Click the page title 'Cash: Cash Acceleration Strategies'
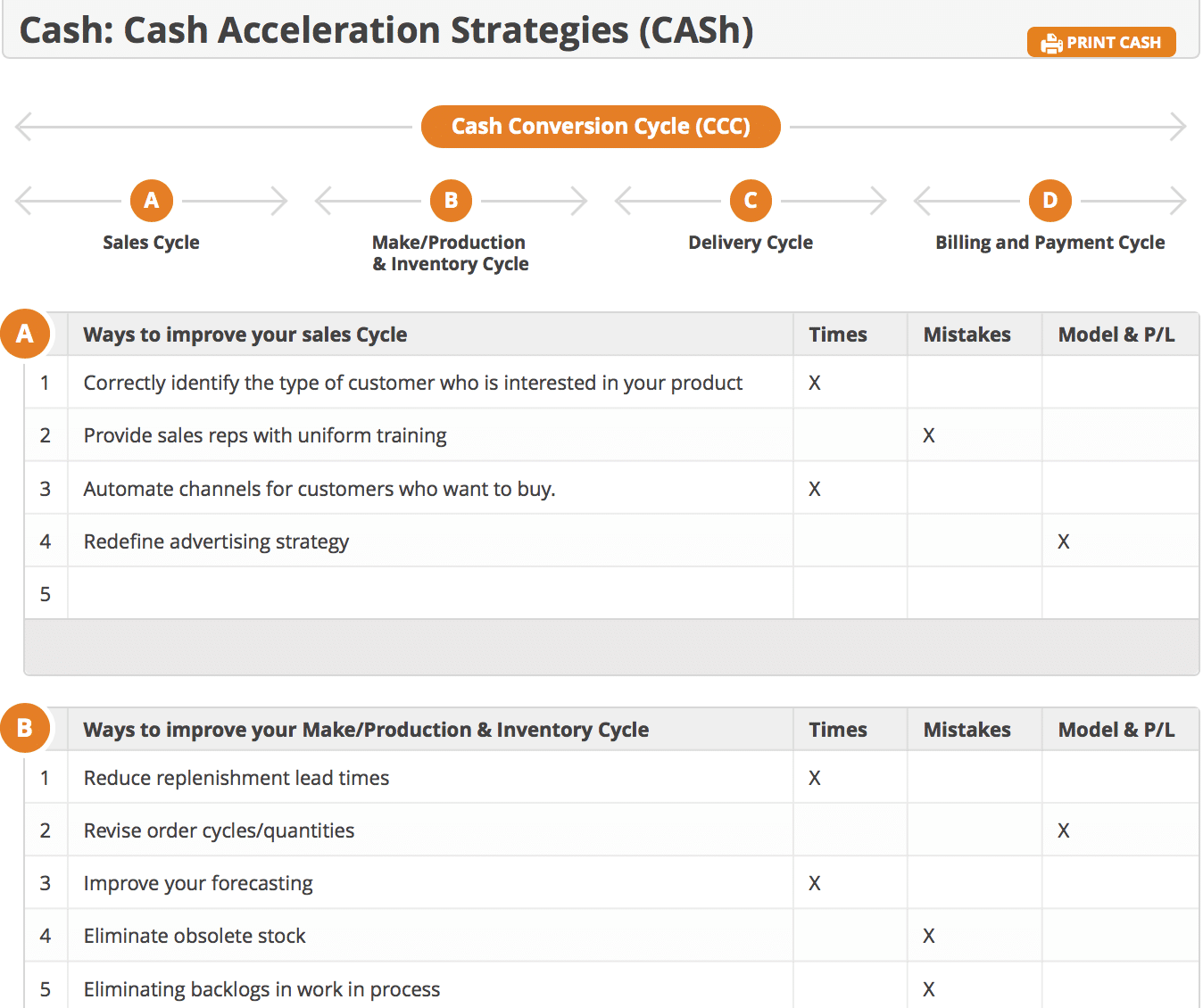The image size is (1203, 1008). [386, 29]
